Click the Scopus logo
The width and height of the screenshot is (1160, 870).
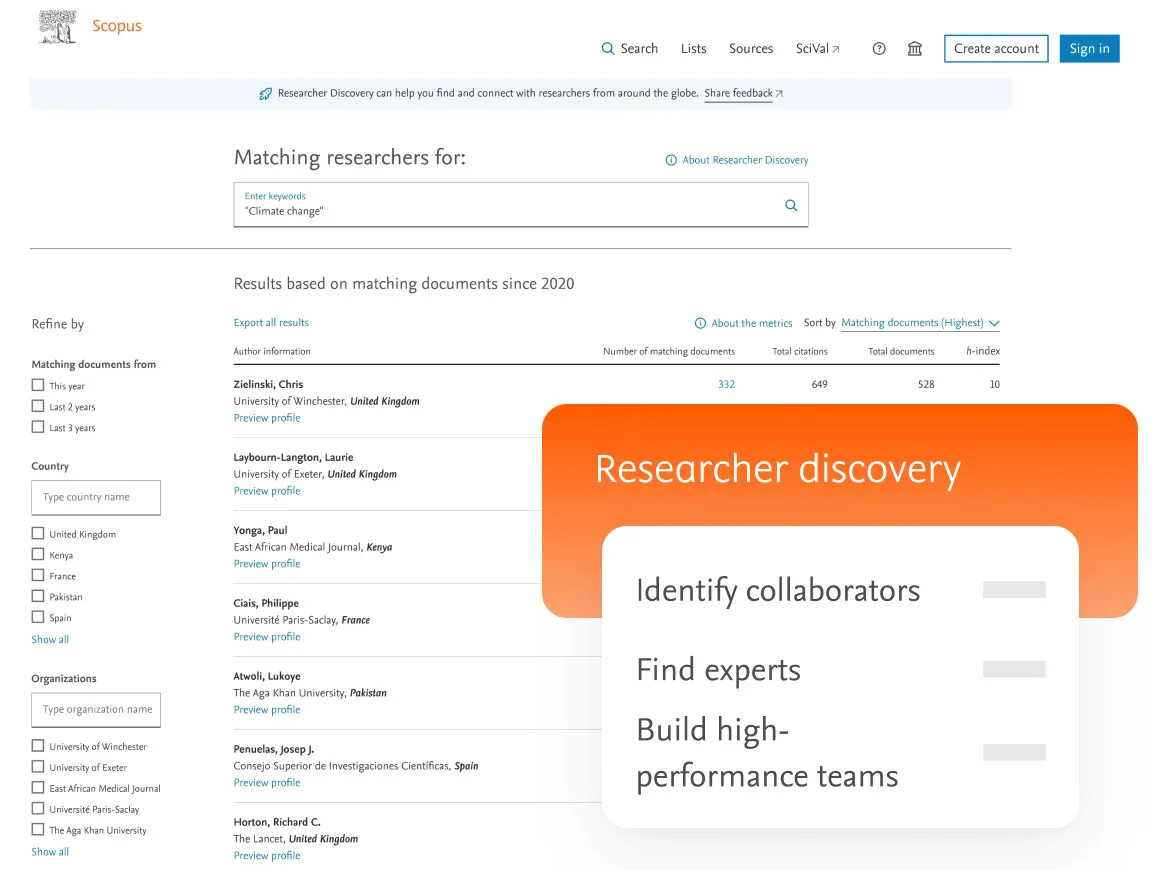117,26
